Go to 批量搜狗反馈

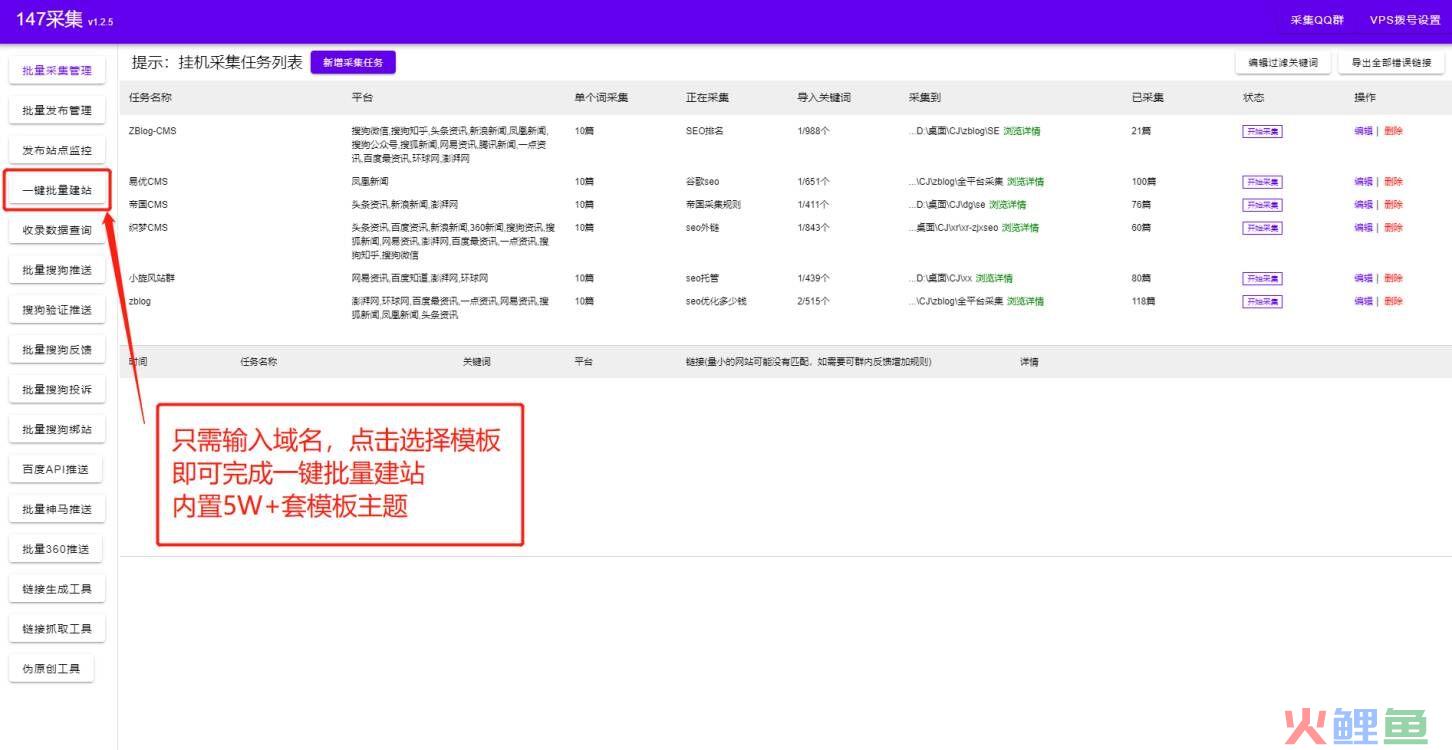point(57,350)
